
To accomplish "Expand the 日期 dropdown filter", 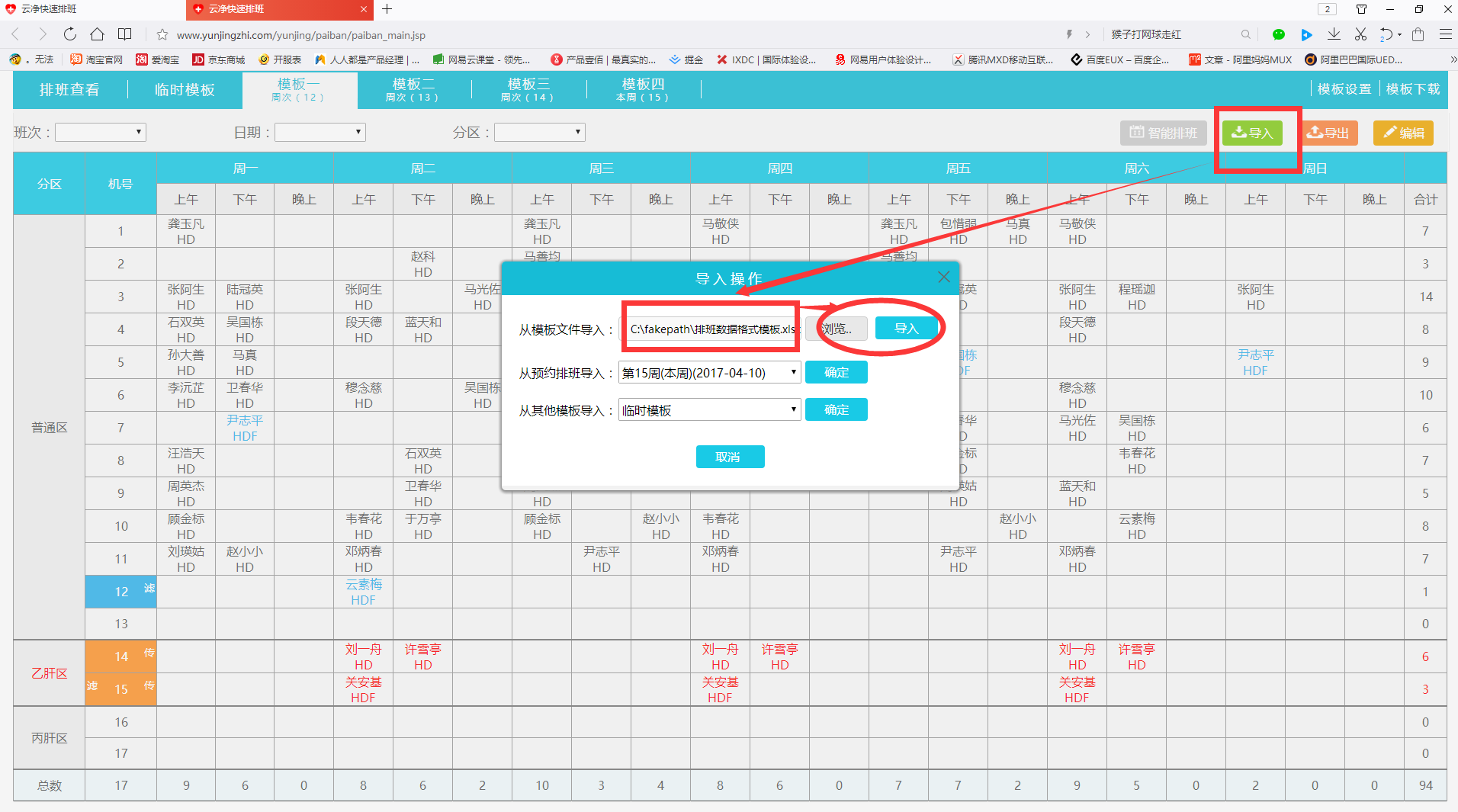I will tap(320, 133).
